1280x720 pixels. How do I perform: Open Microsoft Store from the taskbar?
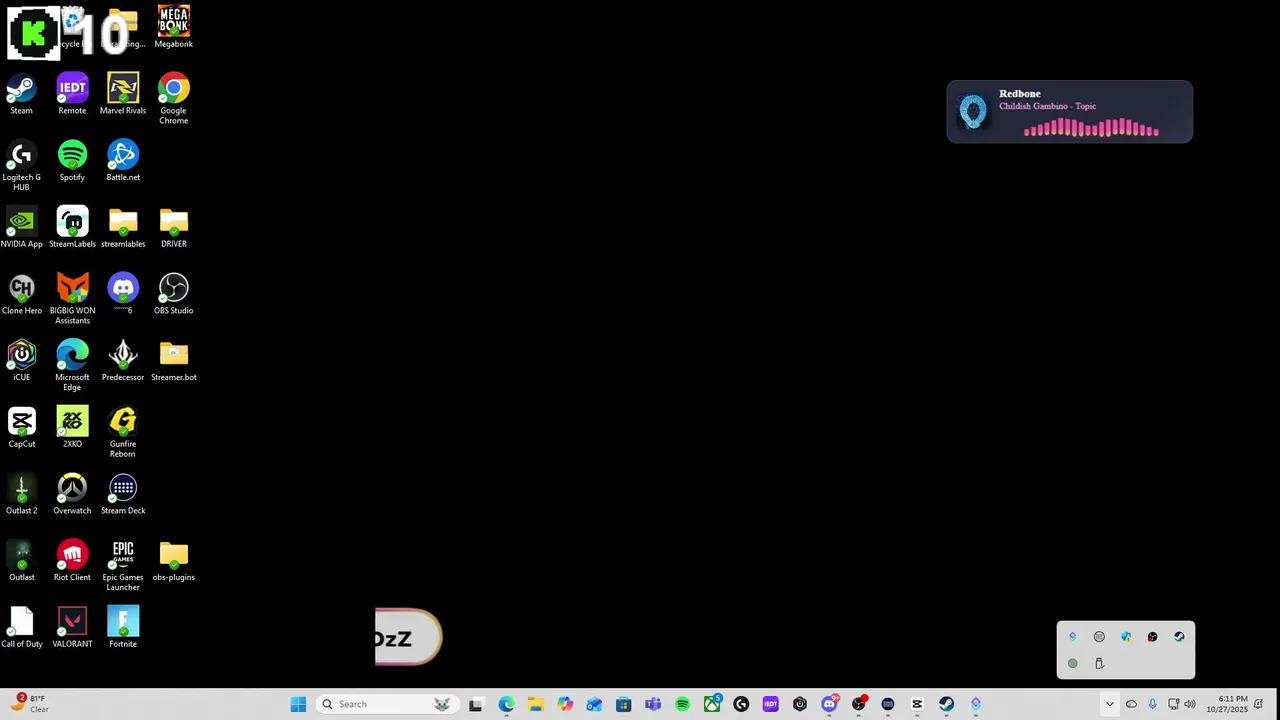tap(623, 704)
